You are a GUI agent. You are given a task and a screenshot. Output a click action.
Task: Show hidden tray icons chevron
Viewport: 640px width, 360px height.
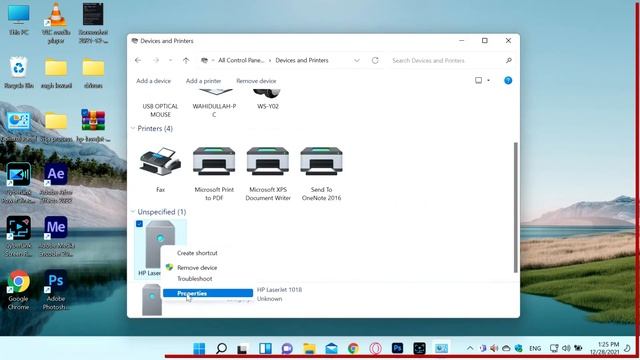470,348
